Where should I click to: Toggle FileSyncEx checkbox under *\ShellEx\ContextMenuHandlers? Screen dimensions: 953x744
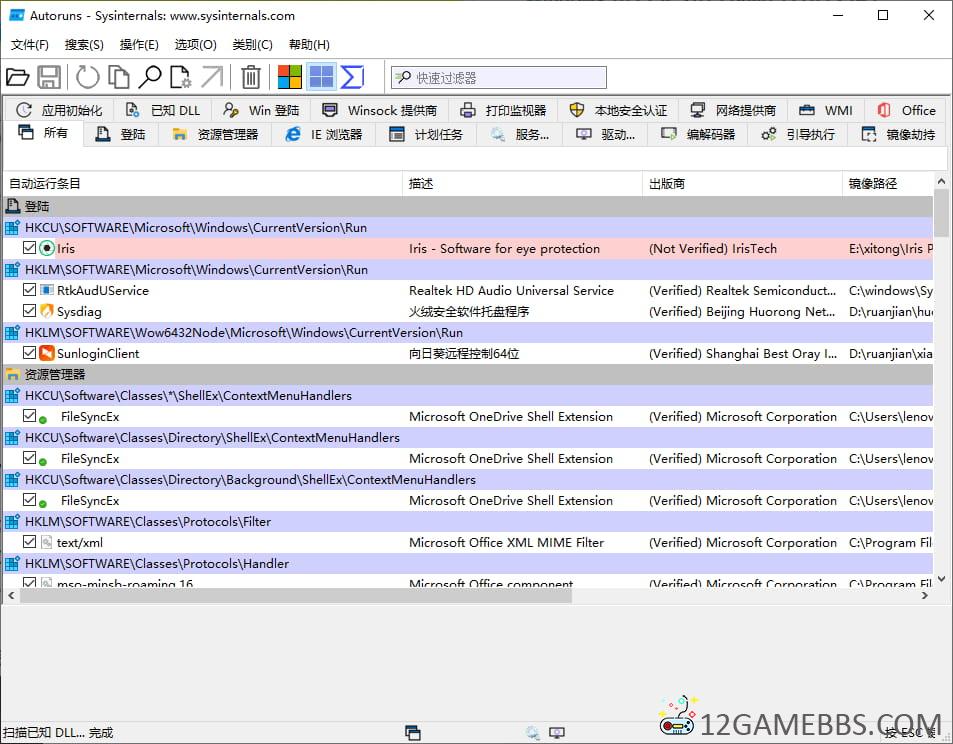(x=29, y=416)
